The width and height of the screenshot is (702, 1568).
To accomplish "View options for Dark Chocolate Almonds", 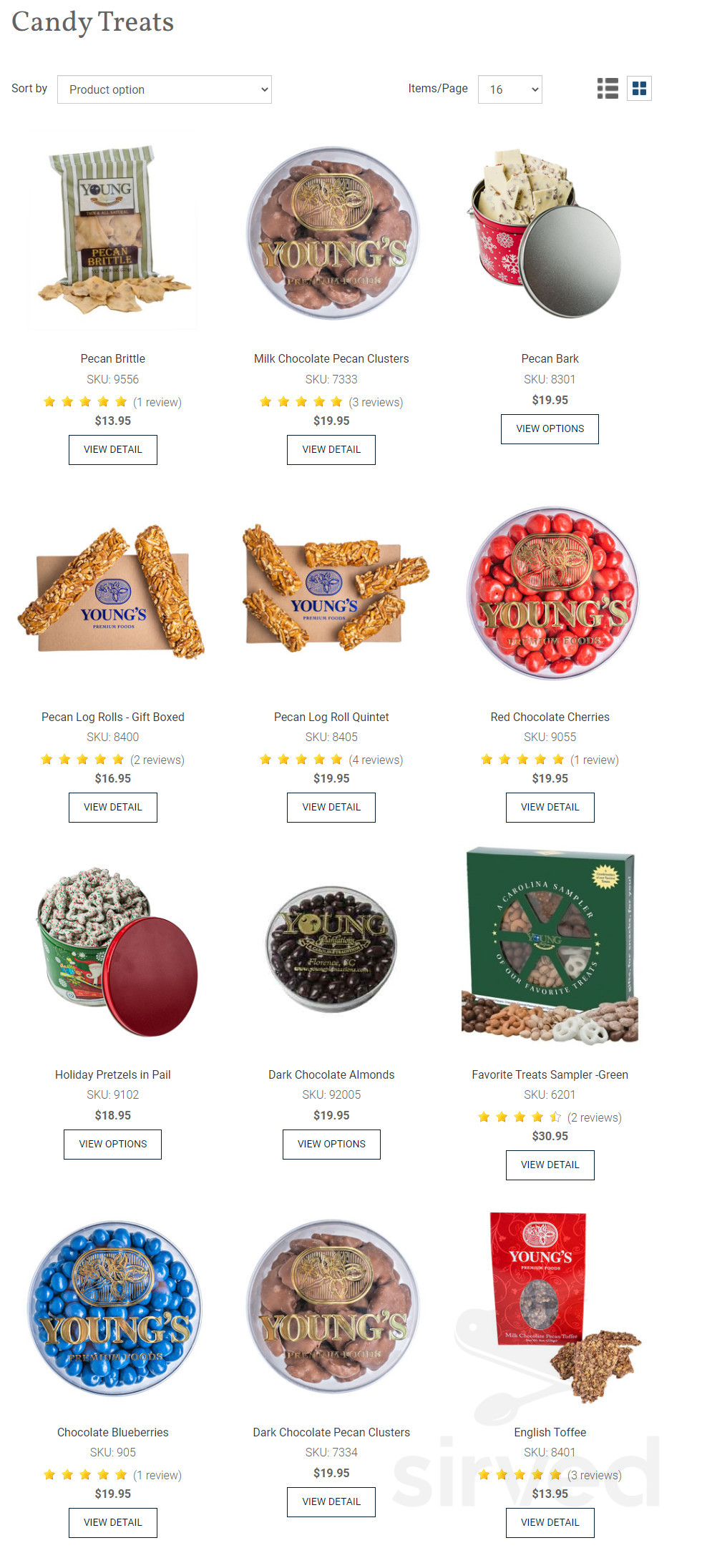I will coord(331,1145).
